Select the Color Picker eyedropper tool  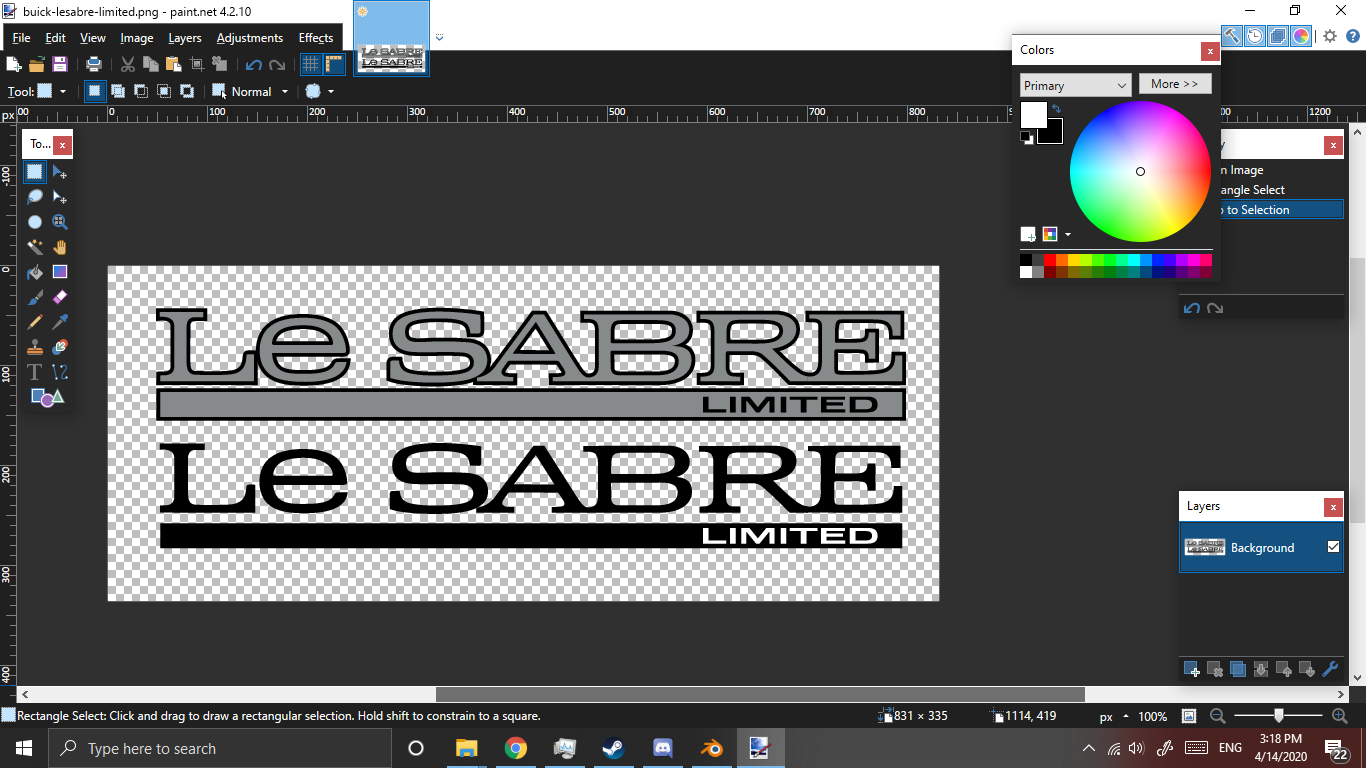pyautogui.click(x=60, y=322)
